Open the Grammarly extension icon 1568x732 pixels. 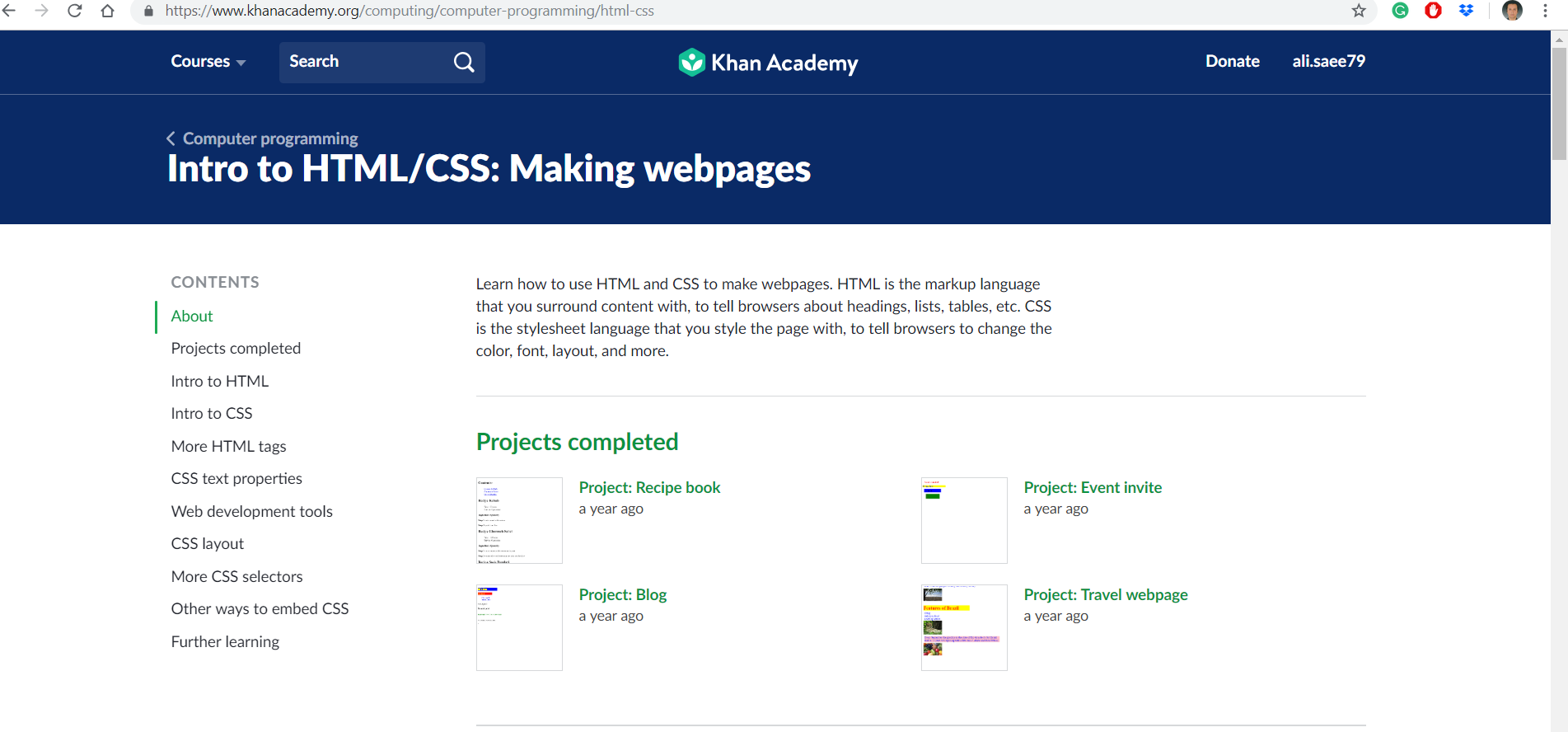pyautogui.click(x=1400, y=11)
